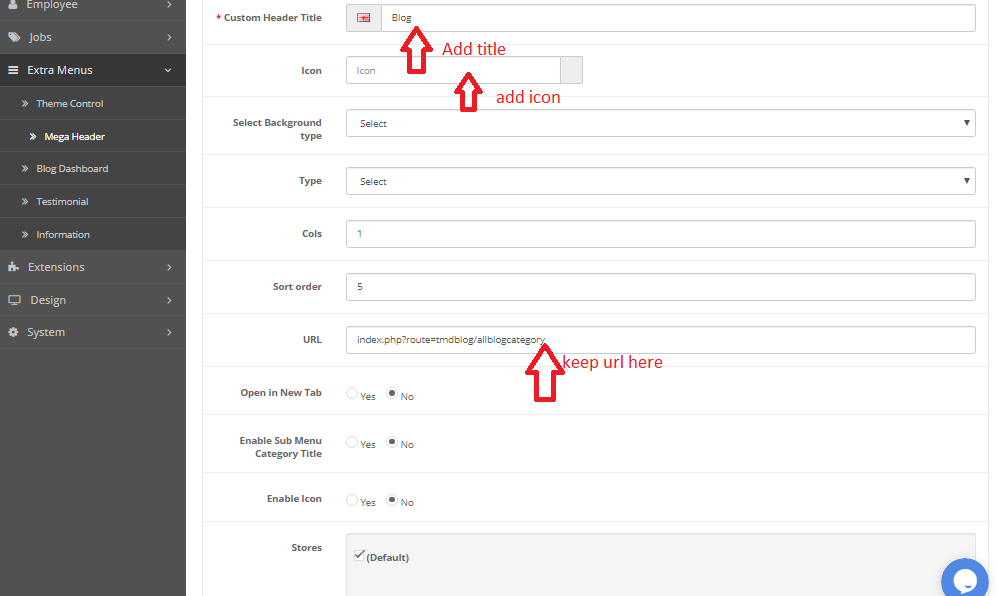Select Yes for Open in New Tab

(352, 394)
